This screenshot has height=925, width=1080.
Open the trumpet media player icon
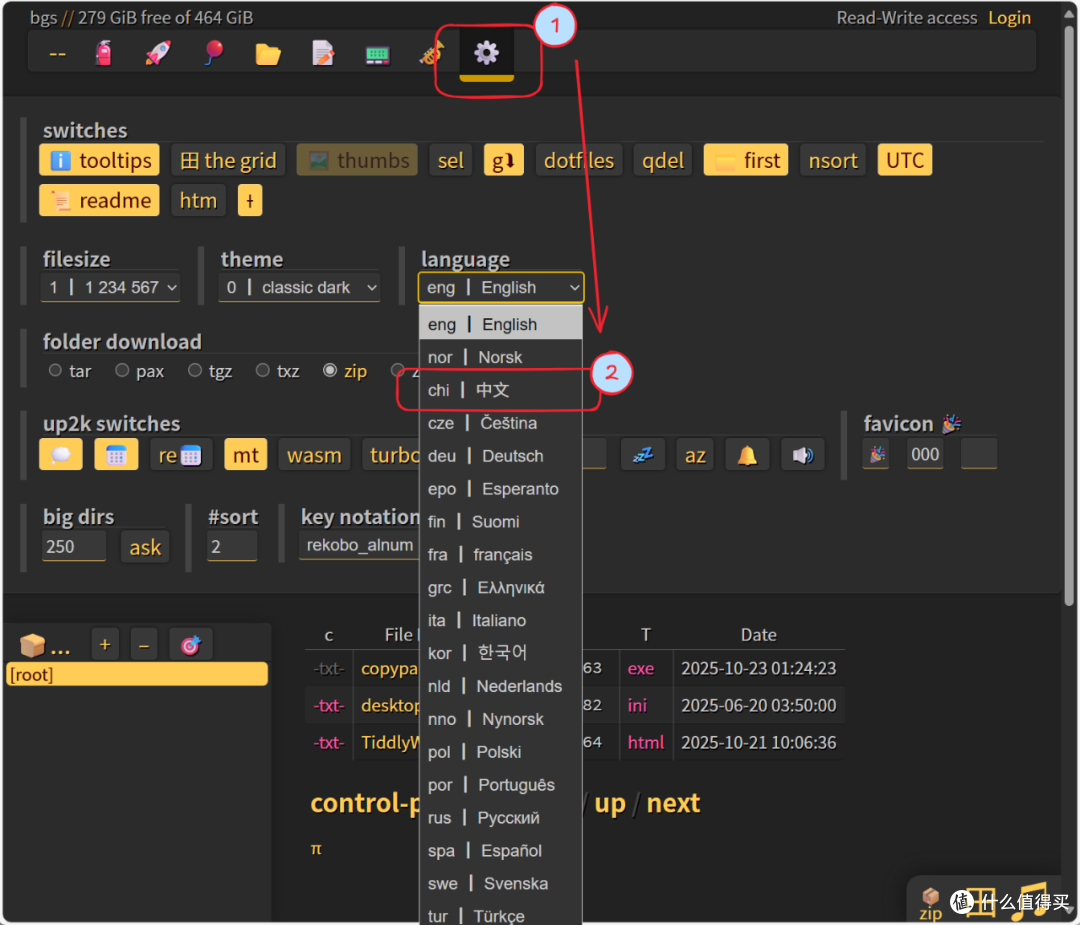click(x=432, y=53)
